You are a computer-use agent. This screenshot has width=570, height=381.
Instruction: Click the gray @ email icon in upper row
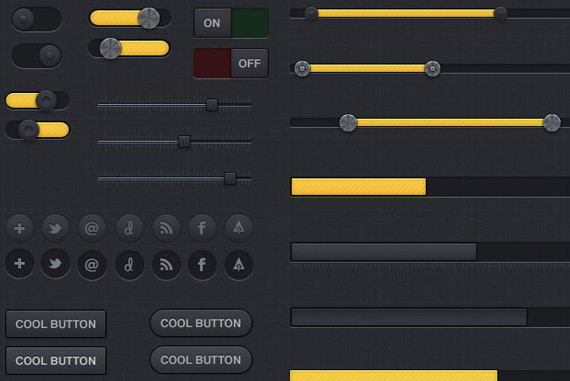pos(92,228)
